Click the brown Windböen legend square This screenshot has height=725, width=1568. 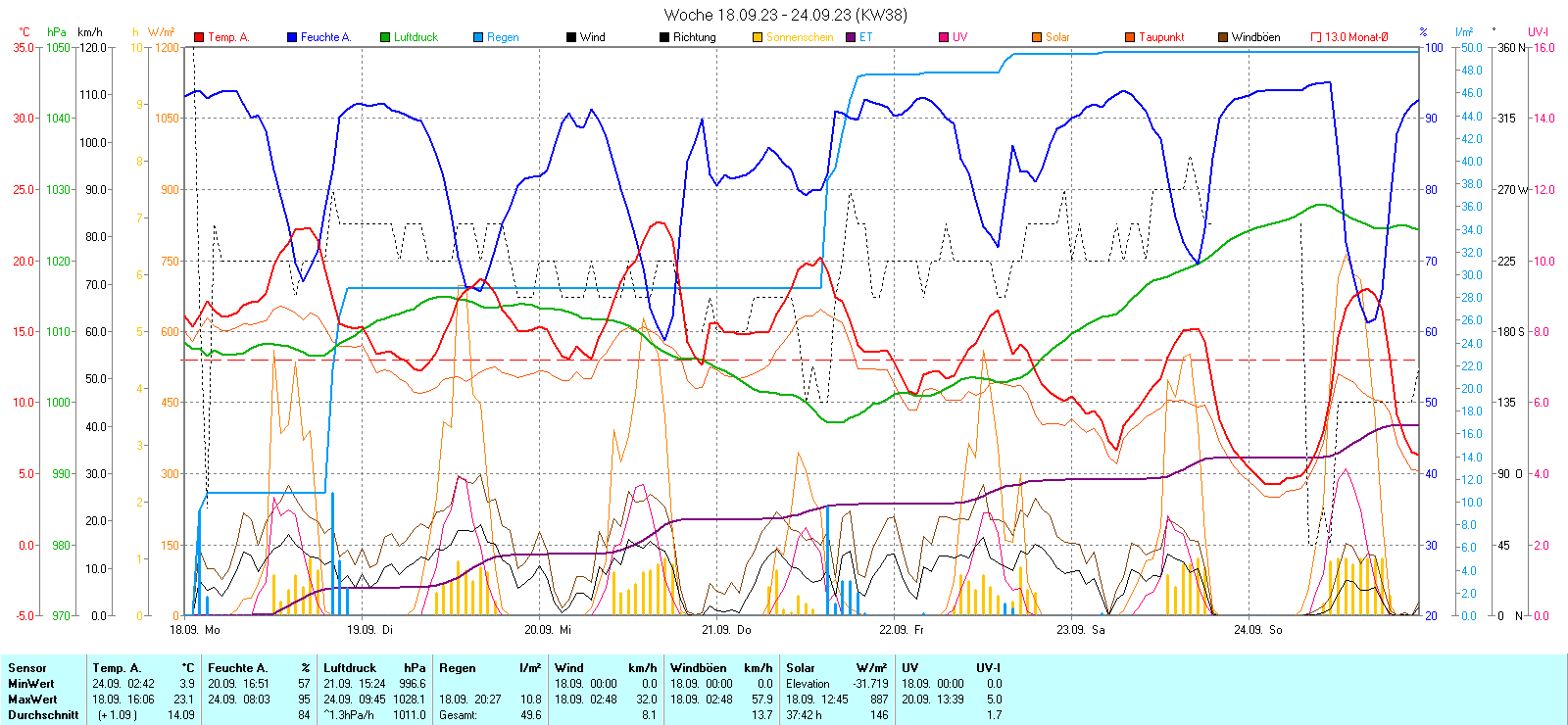click(1223, 37)
